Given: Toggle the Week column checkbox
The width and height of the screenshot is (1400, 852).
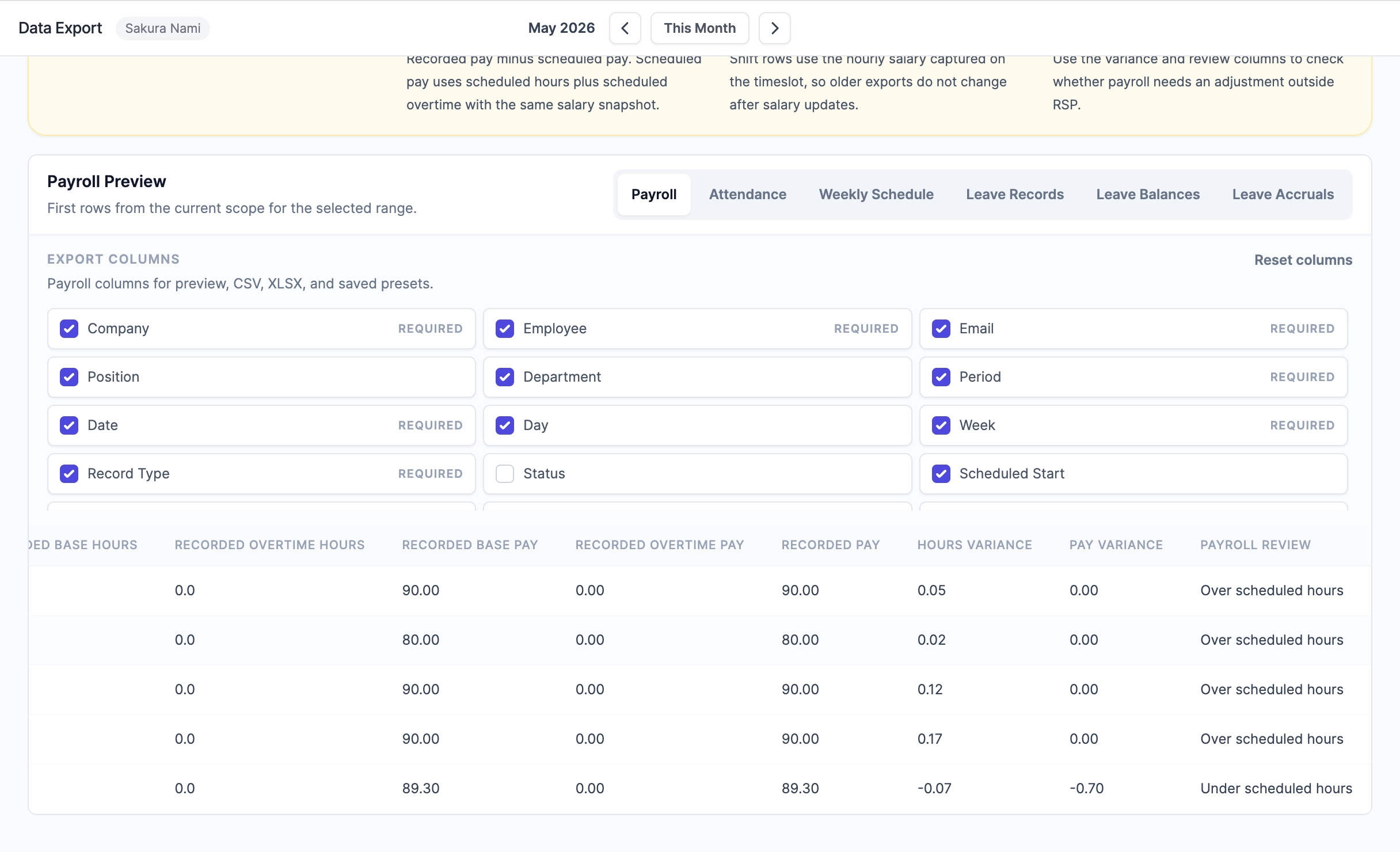Looking at the screenshot, I should pyautogui.click(x=941, y=425).
